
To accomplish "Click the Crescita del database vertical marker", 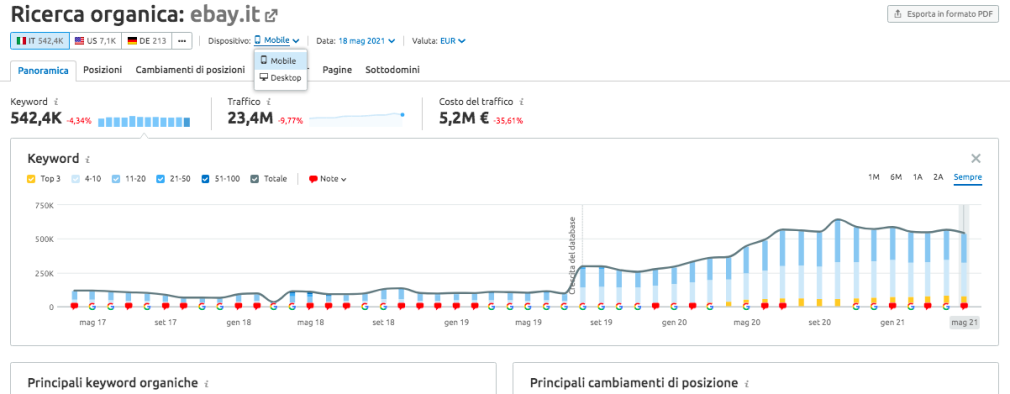I will (x=573, y=256).
